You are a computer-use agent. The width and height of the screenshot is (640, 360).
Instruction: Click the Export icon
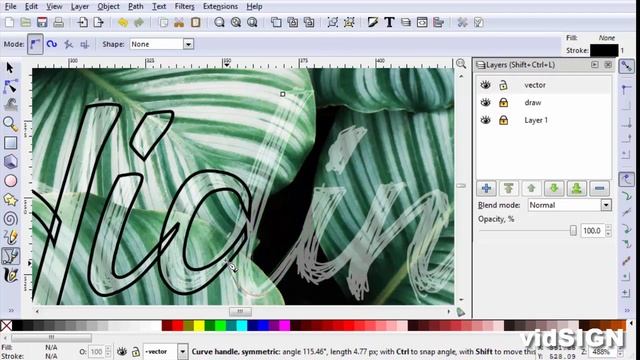point(99,22)
